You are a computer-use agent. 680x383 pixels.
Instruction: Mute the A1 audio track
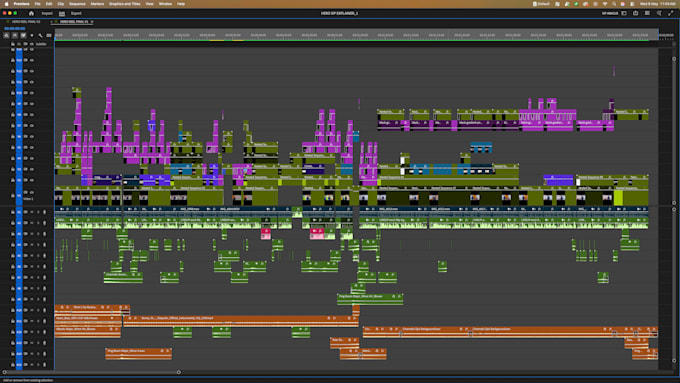tap(32, 212)
